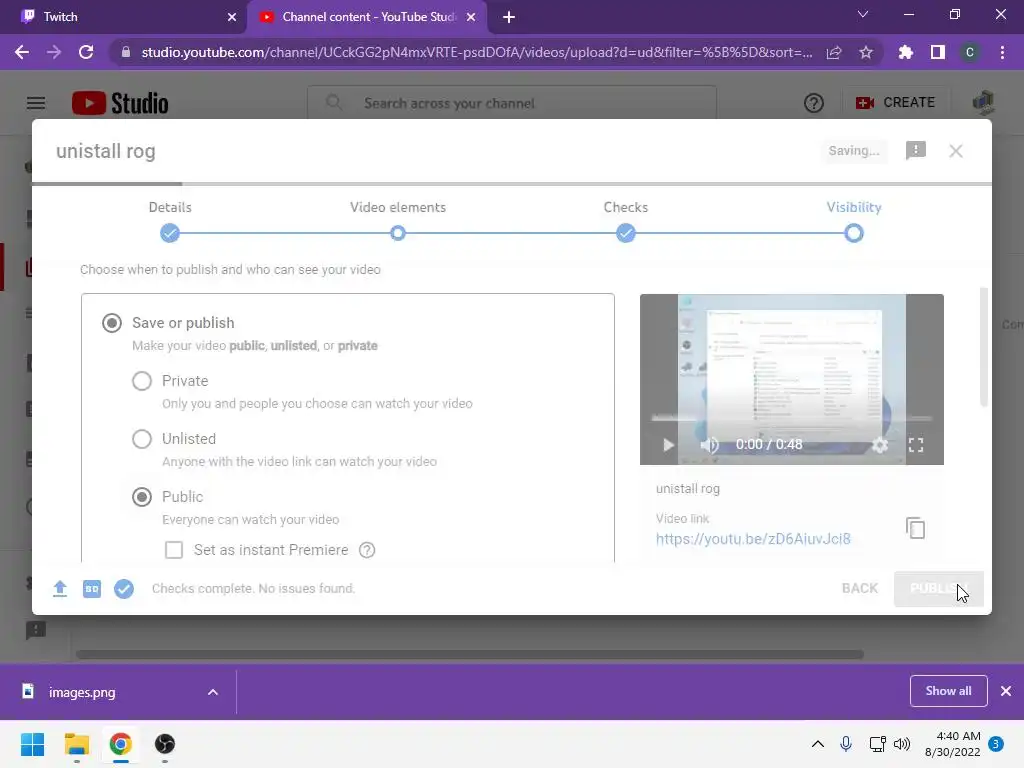Open OBS Studio from the taskbar
1024x768 pixels.
click(165, 744)
